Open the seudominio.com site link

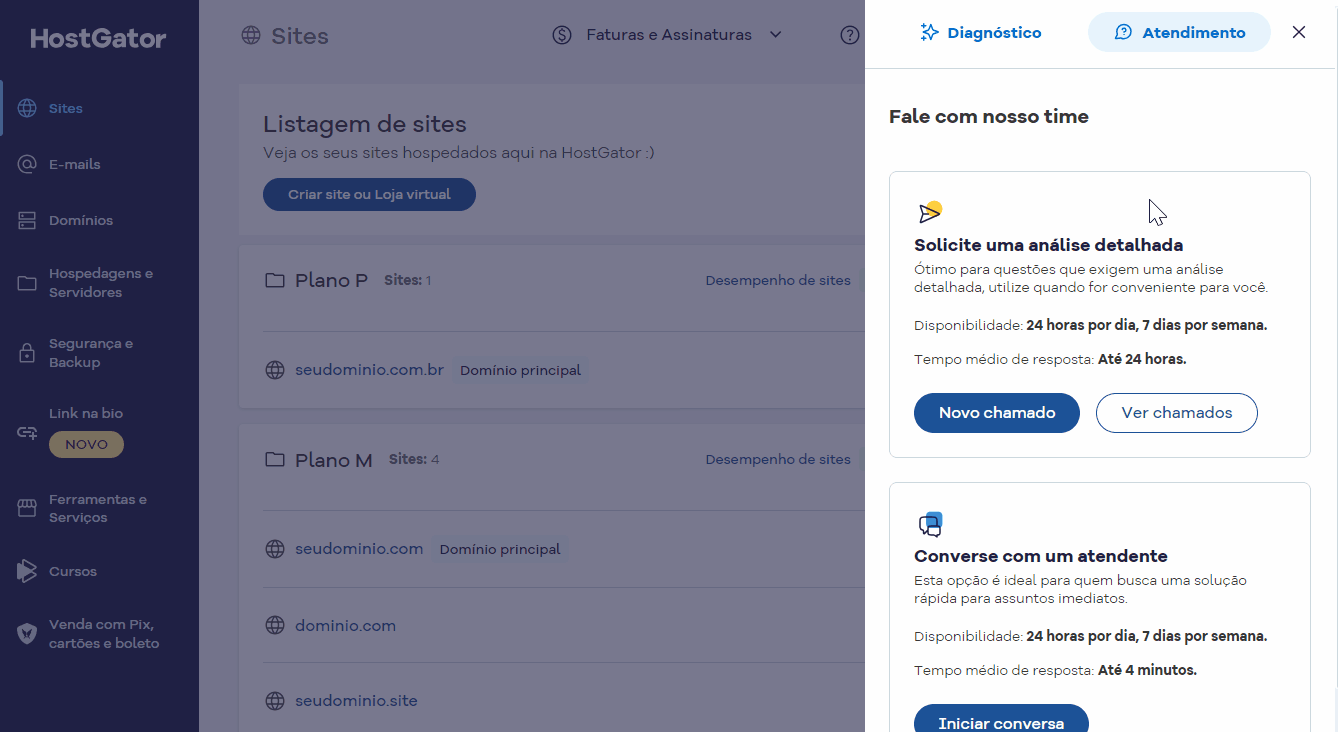359,549
